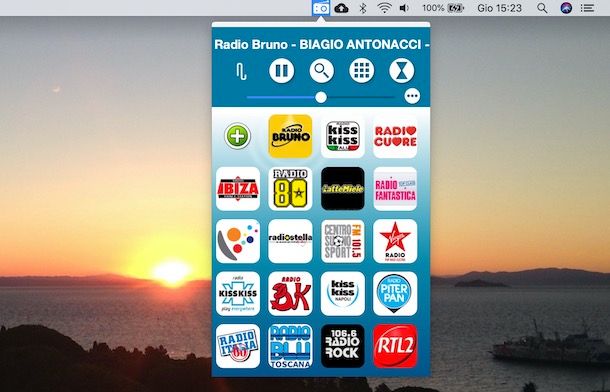The image size is (610, 392).
Task: Select the LatteMiele station
Action: (x=343, y=189)
